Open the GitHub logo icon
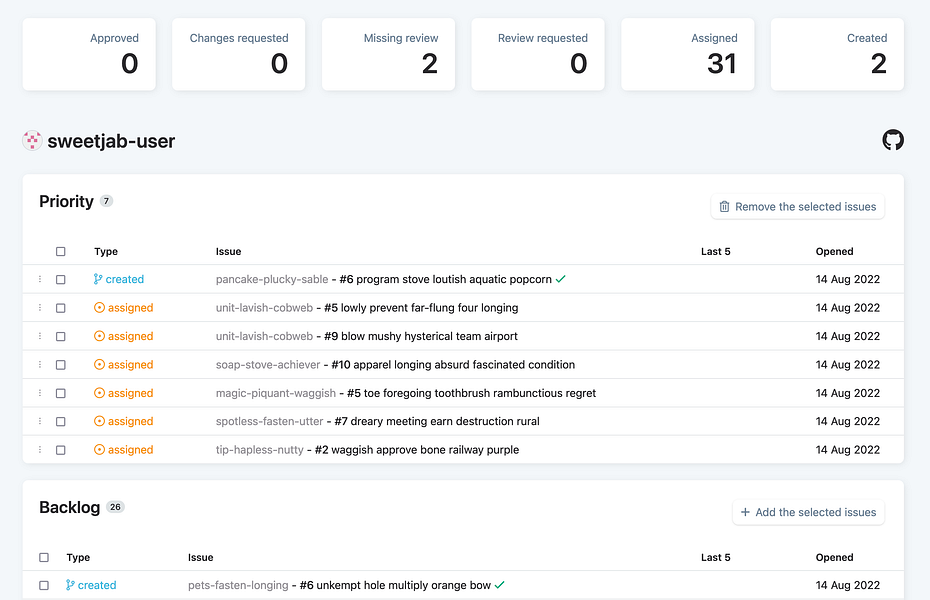The height and width of the screenshot is (600, 930). tap(893, 141)
